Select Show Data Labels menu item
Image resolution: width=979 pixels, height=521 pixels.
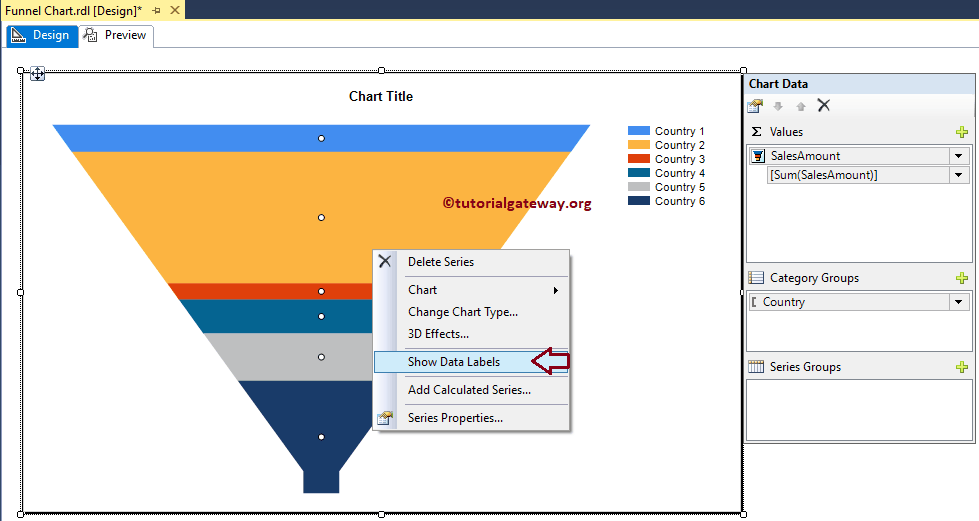471,362
